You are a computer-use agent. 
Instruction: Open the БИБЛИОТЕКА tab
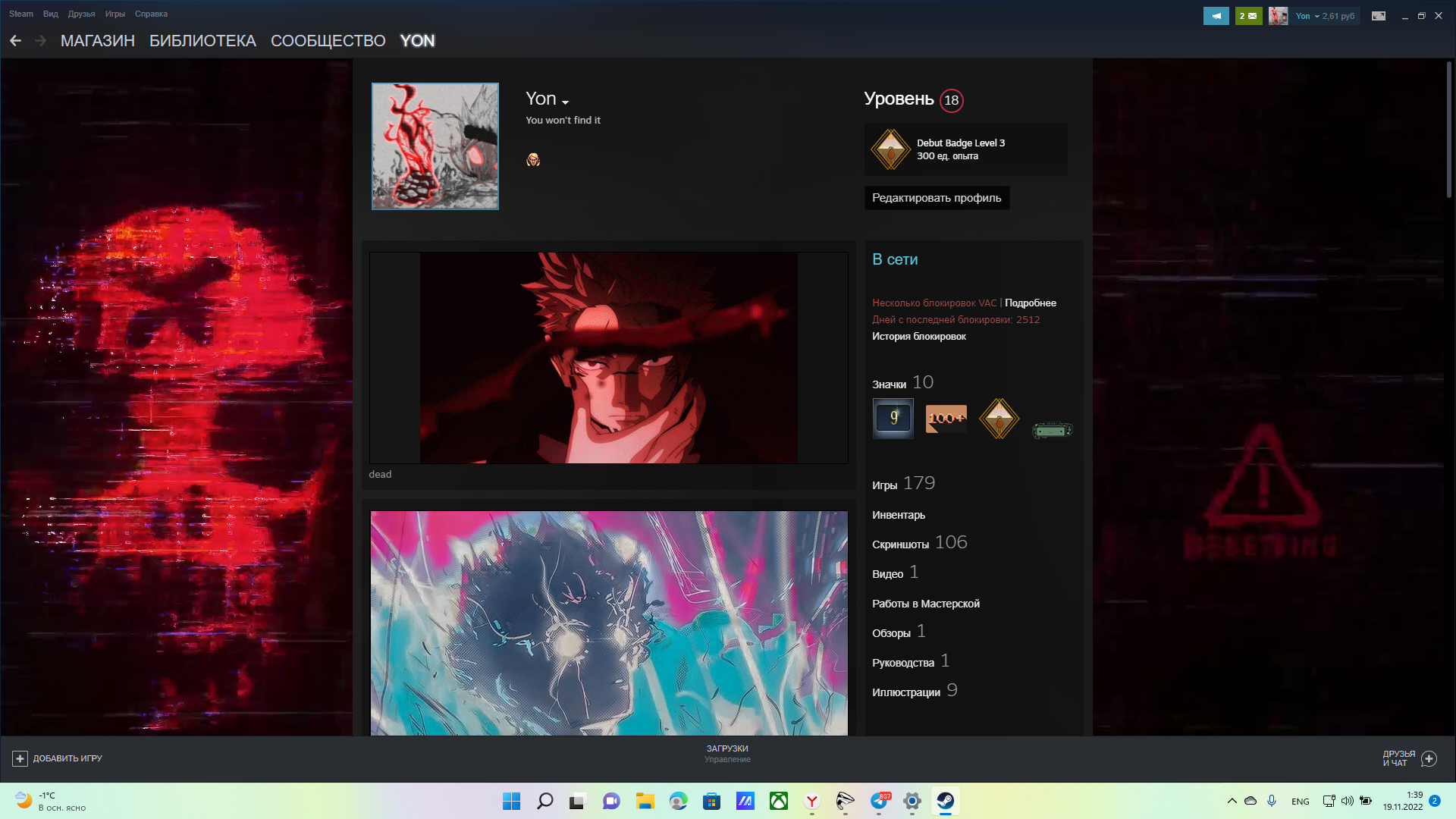pyautogui.click(x=202, y=41)
